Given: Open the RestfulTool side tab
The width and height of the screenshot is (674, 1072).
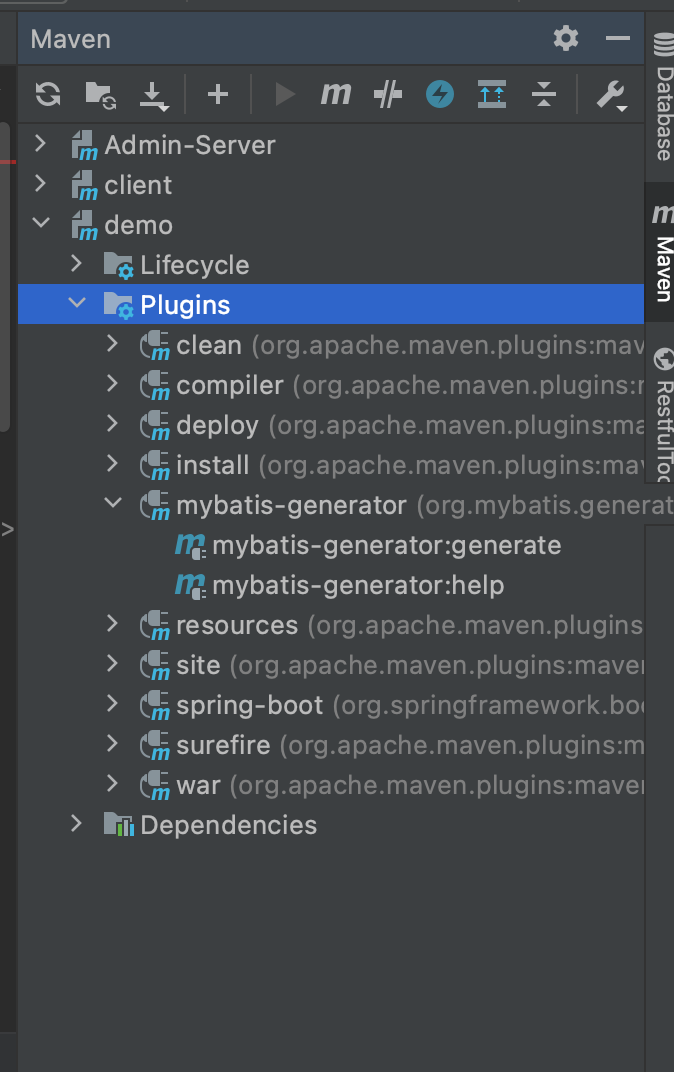Looking at the screenshot, I should [x=663, y=415].
